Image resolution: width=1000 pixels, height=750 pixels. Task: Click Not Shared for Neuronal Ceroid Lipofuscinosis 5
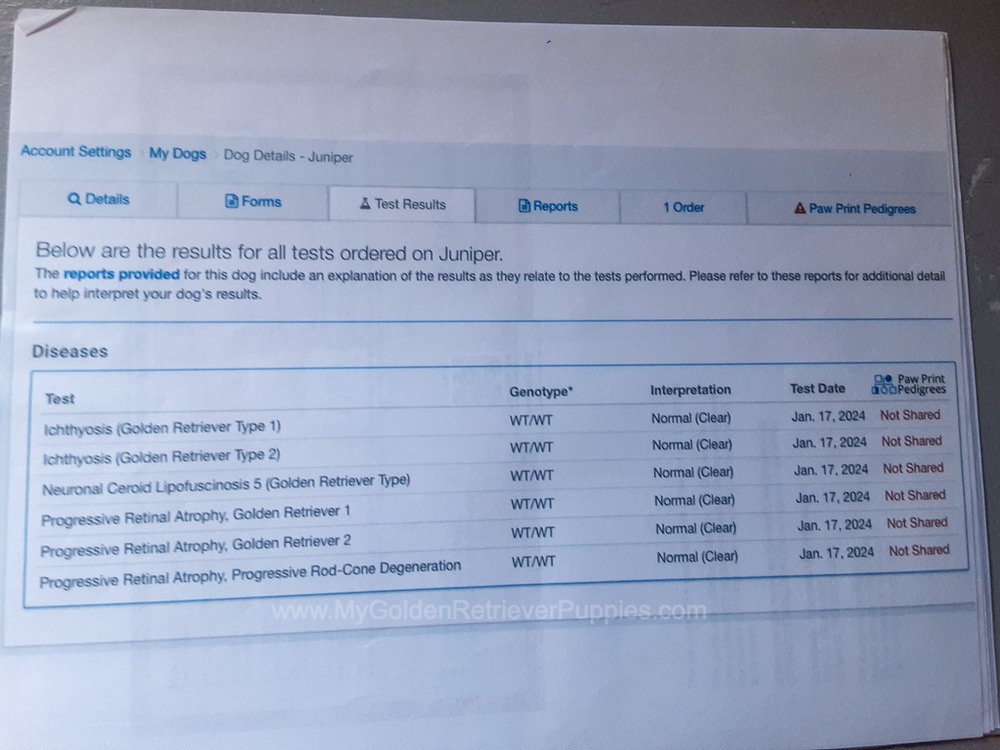pos(912,468)
